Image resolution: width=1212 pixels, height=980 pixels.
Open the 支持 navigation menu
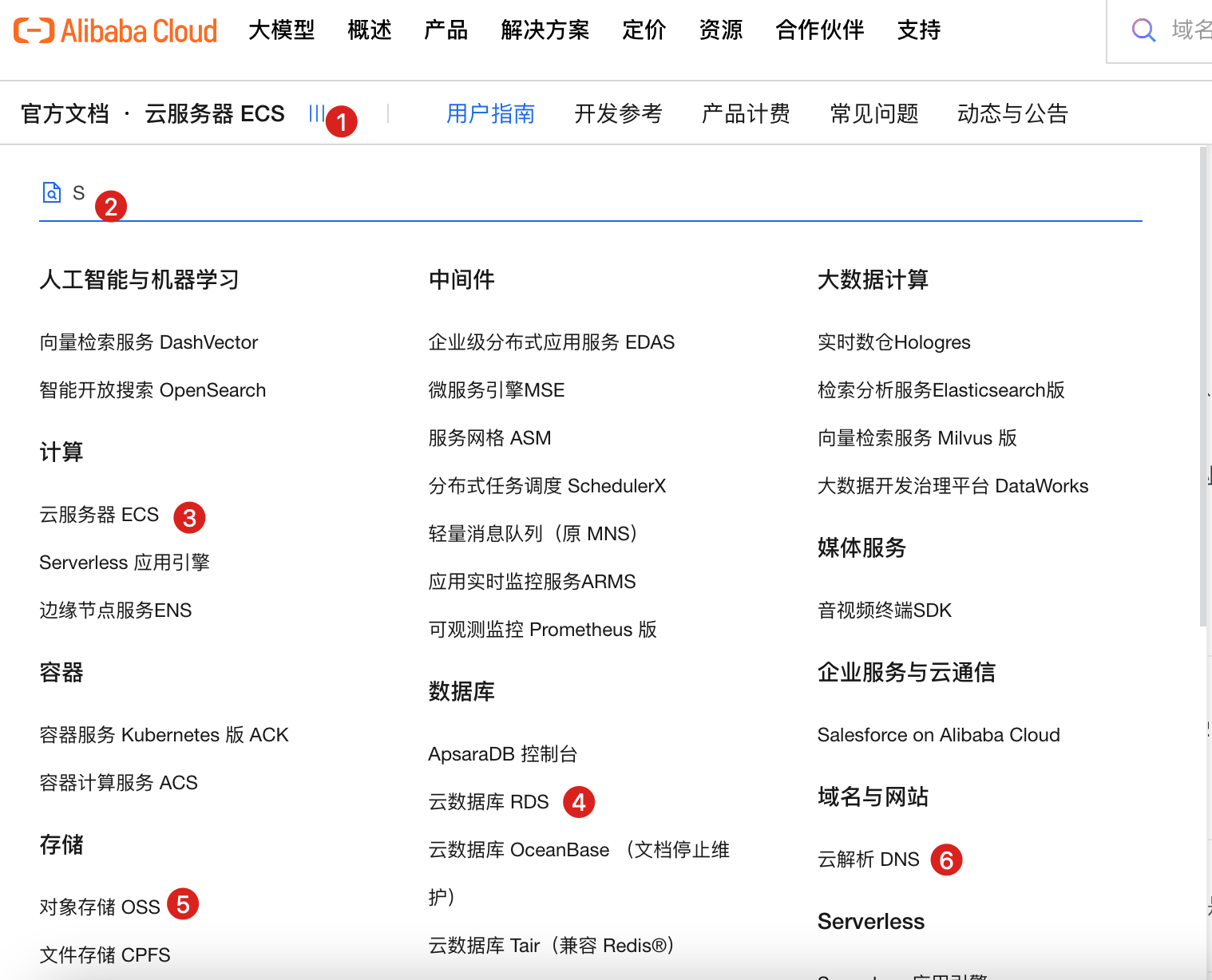coord(919,30)
